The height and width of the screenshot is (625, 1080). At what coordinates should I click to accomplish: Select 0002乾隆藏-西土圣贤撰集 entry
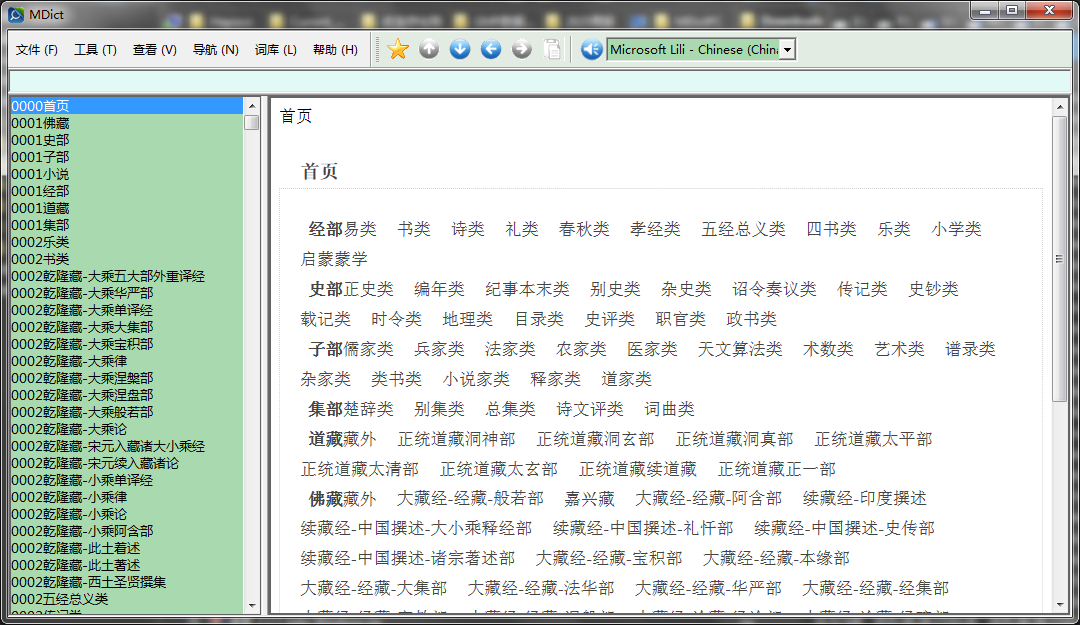click(x=126, y=582)
